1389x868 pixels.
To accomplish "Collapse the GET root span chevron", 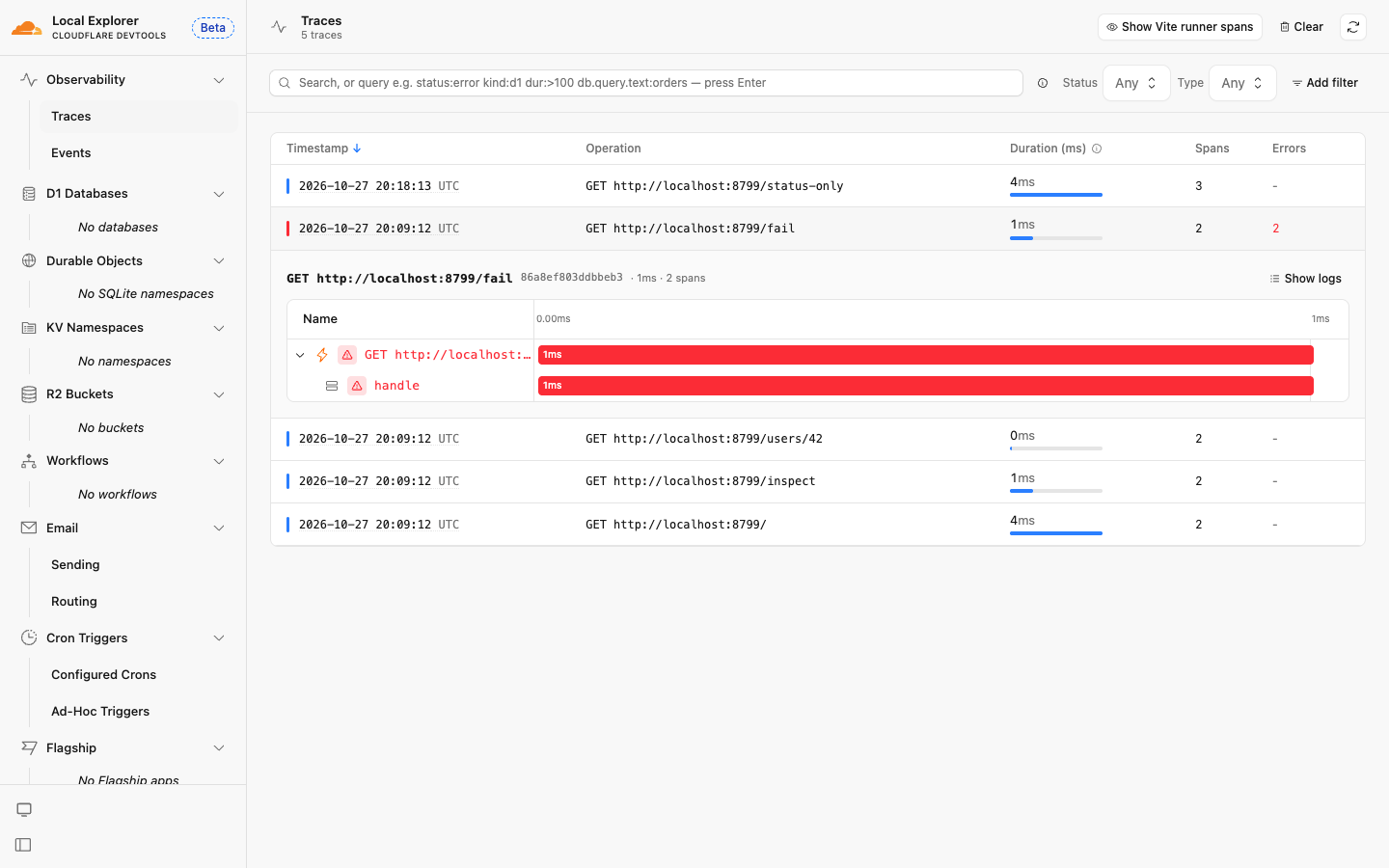I will [x=300, y=355].
